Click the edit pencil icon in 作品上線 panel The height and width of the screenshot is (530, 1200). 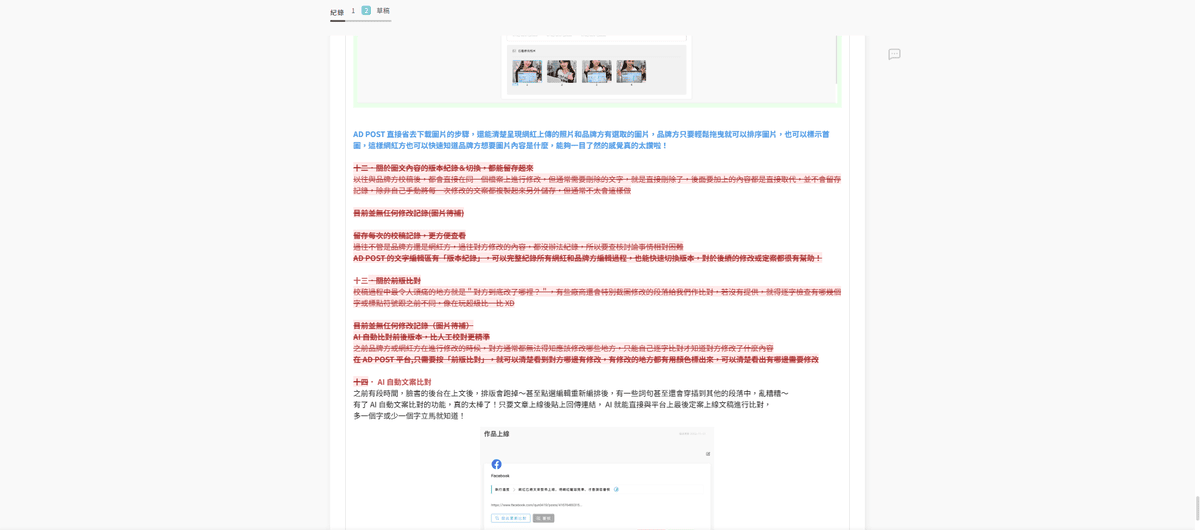(708, 454)
